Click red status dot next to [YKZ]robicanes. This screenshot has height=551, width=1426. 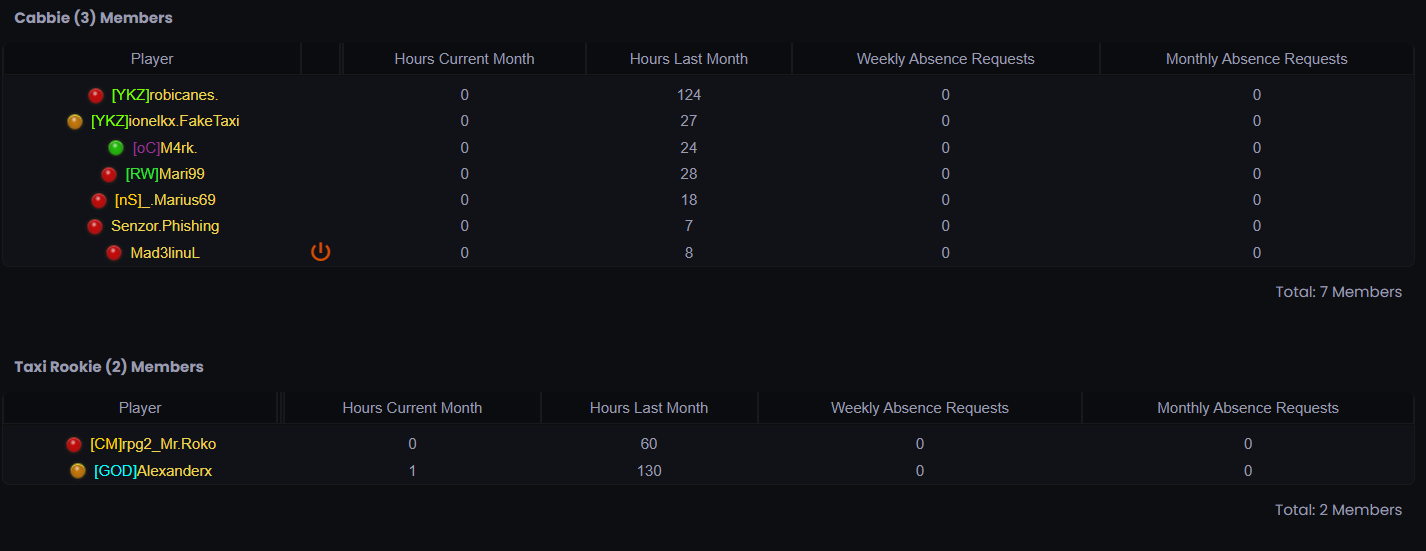tap(96, 95)
